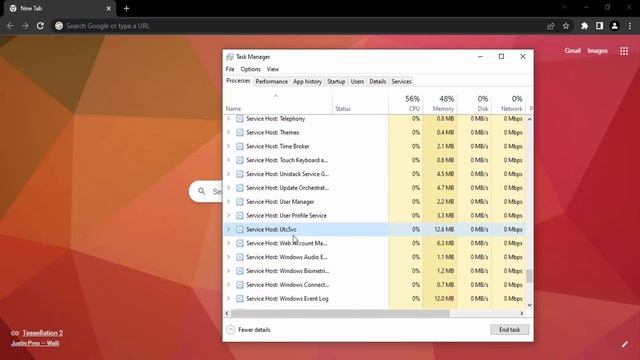This screenshot has height=360, width=640.
Task: Click Service Host: Windows Event Log icon
Action: pos(240,299)
